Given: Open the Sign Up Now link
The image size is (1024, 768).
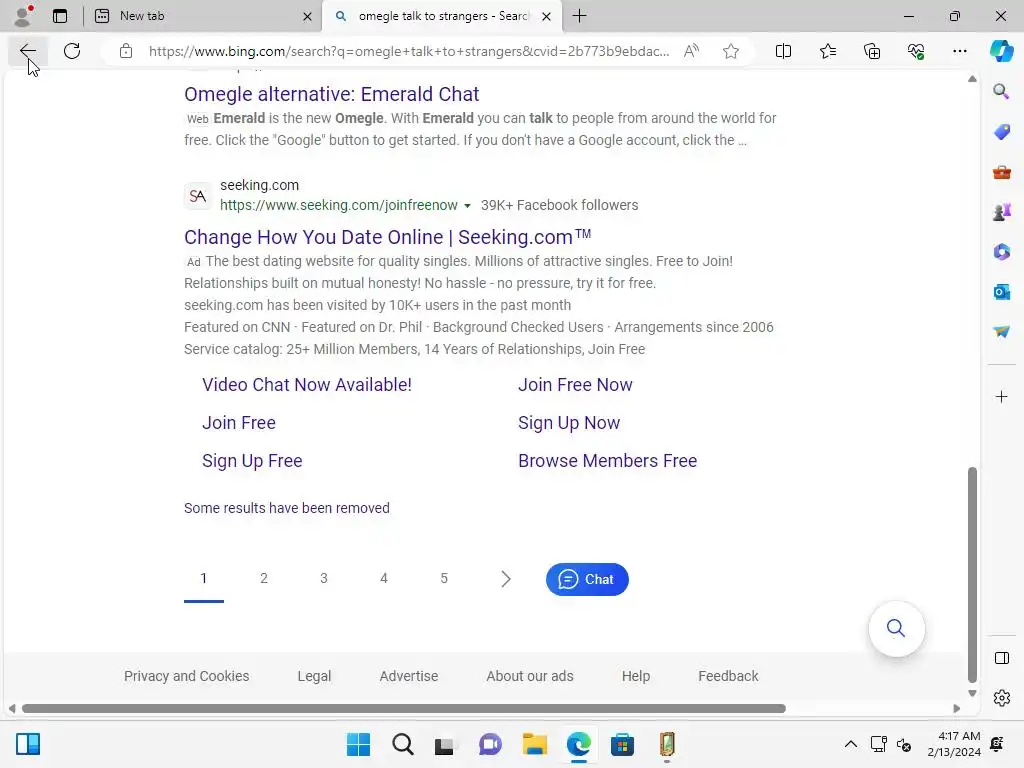Looking at the screenshot, I should coord(569,423).
